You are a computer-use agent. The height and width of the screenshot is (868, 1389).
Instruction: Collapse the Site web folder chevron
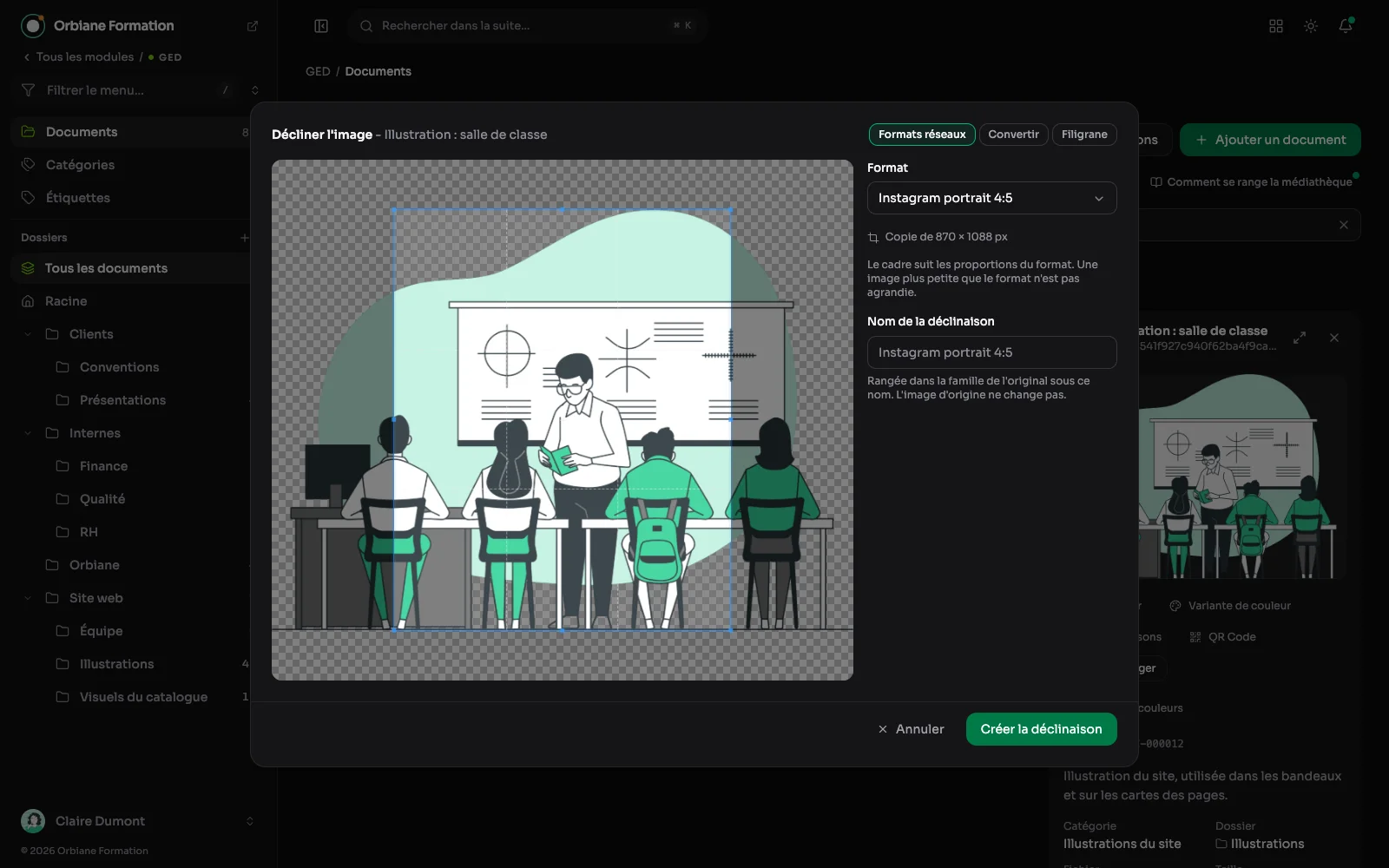[28, 598]
